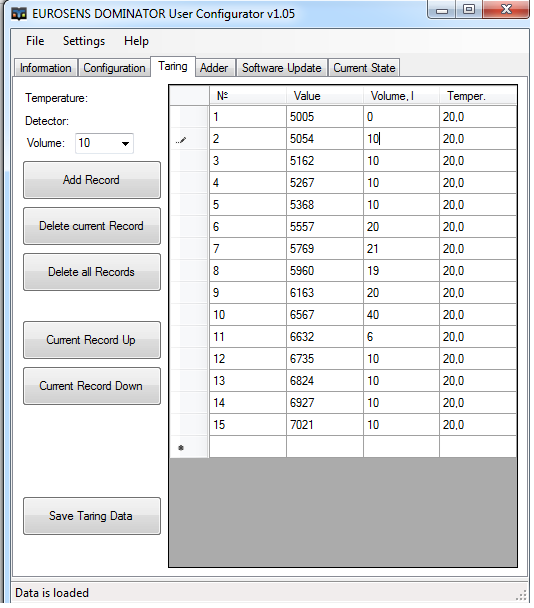Select Volume cell 40 in row 10

tap(401, 314)
